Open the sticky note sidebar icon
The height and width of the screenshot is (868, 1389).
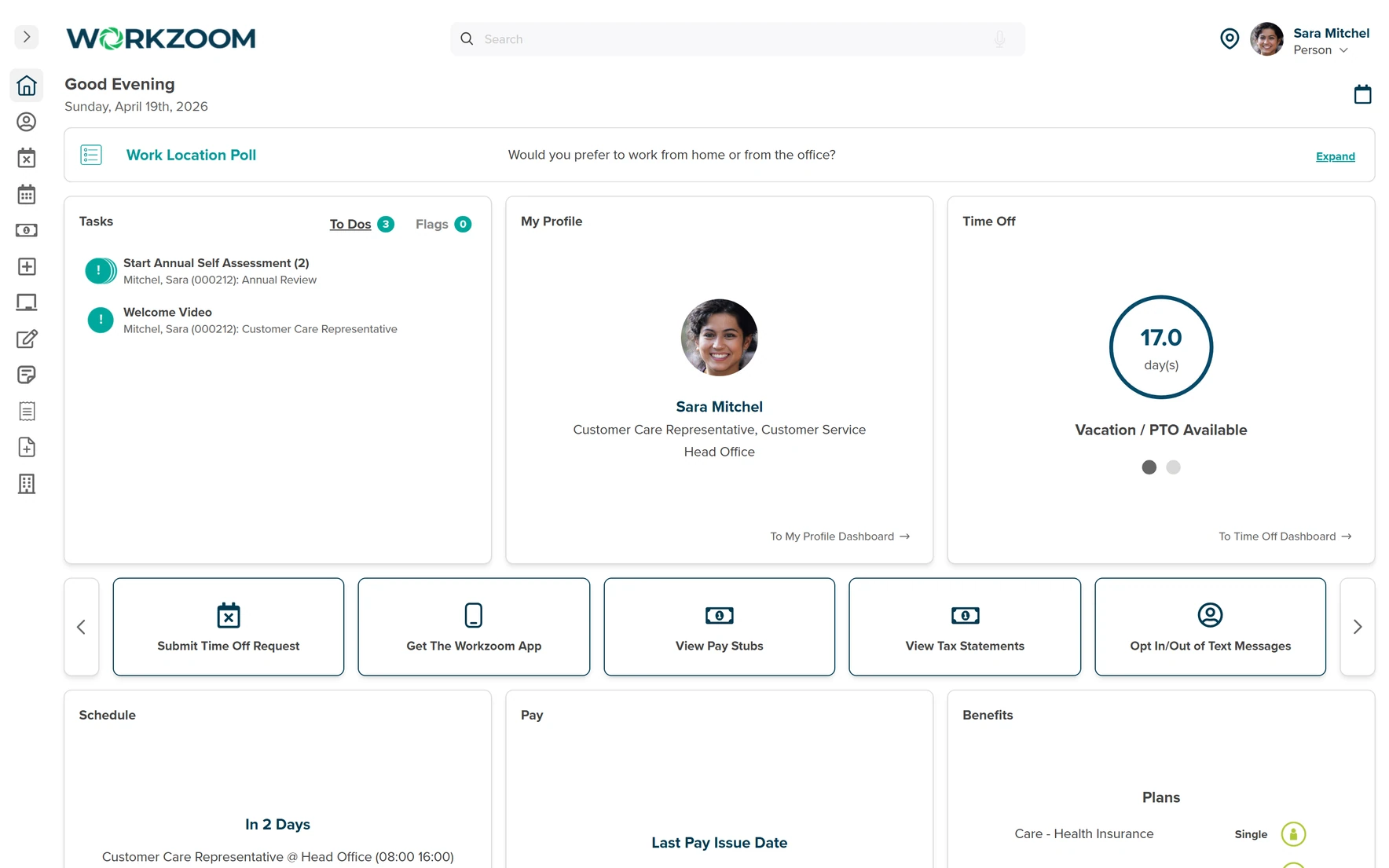(27, 375)
